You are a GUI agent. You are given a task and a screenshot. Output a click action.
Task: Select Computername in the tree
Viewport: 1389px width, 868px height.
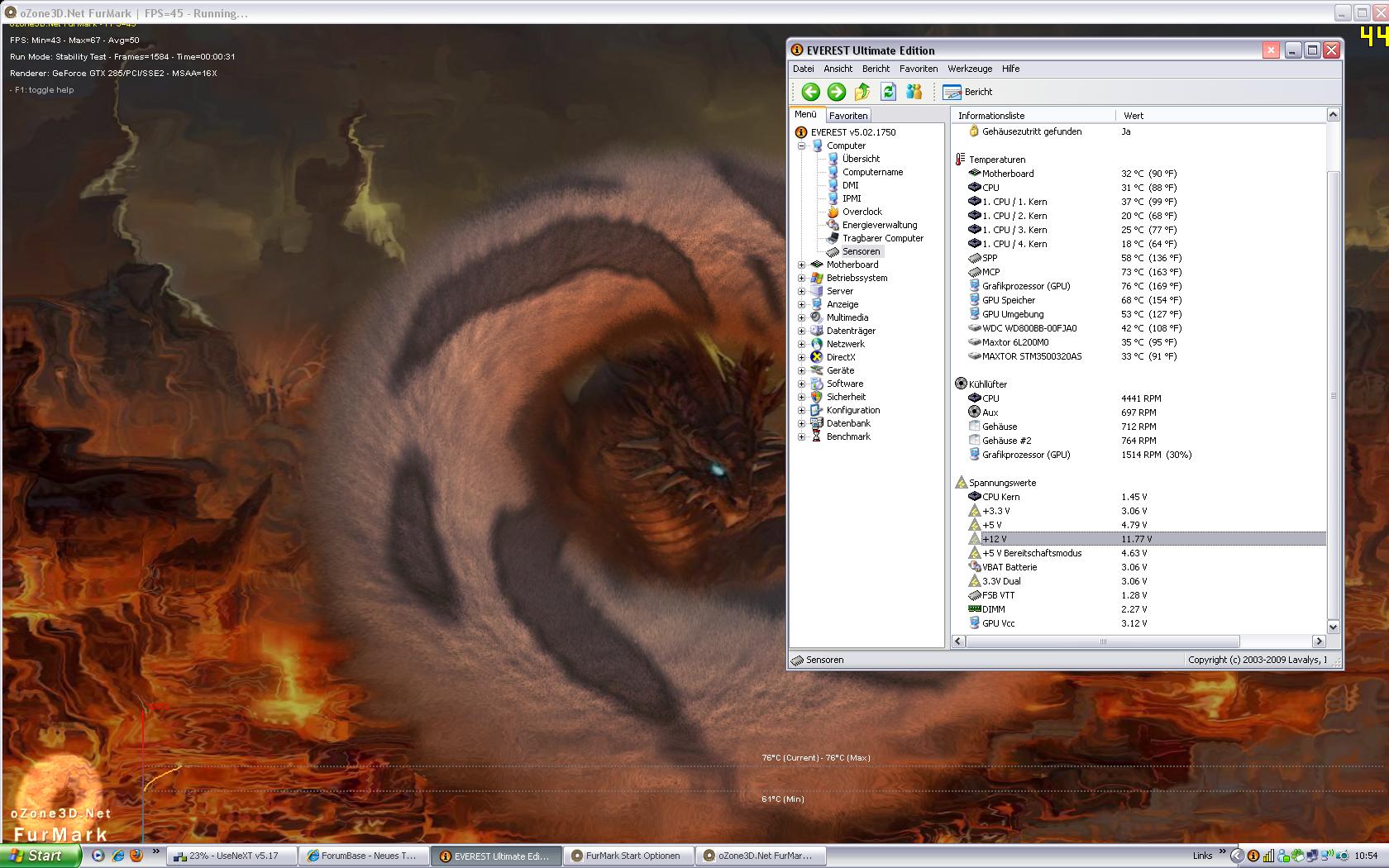pos(872,172)
